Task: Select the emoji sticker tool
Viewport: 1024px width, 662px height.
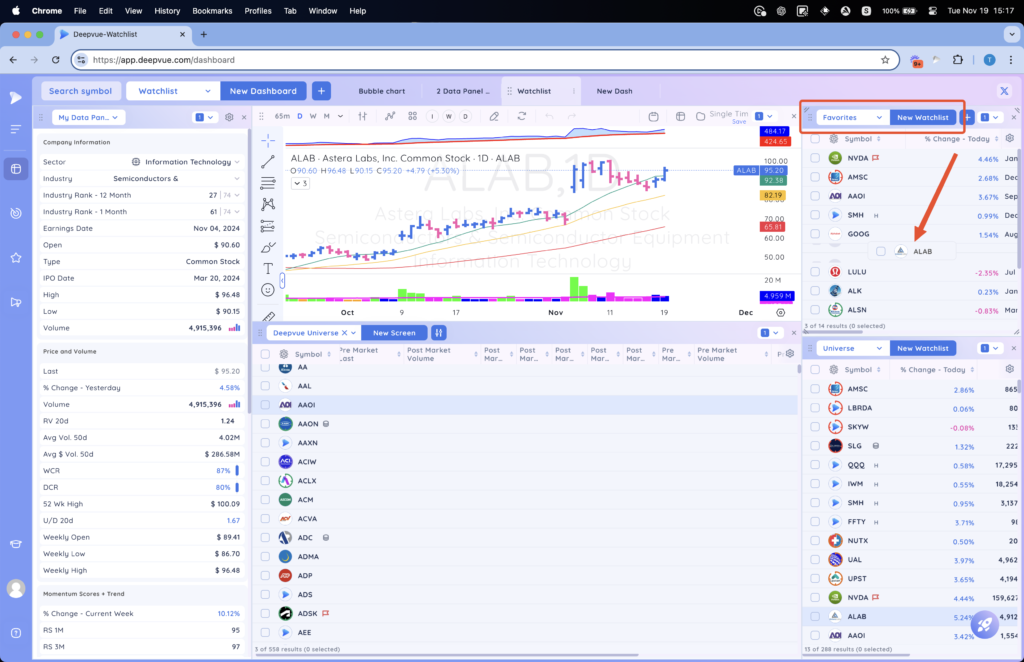Action: click(268, 290)
